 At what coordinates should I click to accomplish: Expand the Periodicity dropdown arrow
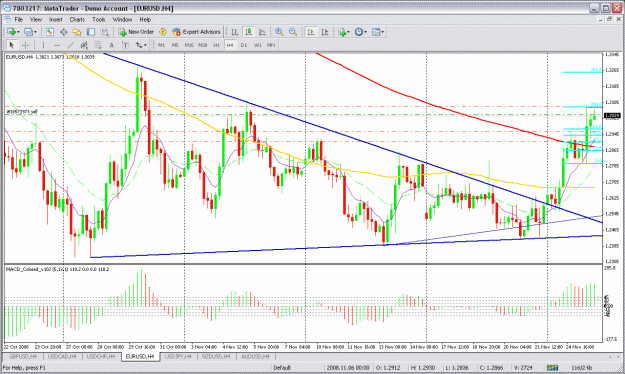365,32
